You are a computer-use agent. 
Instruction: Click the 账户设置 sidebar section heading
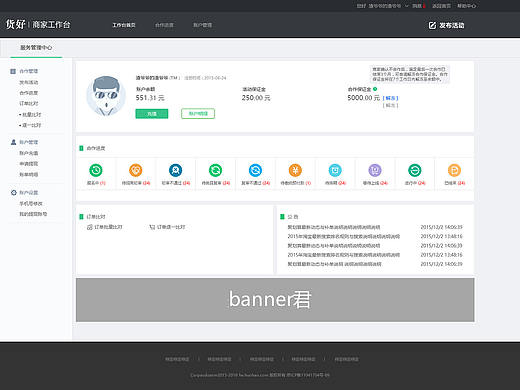pyautogui.click(x=29, y=193)
